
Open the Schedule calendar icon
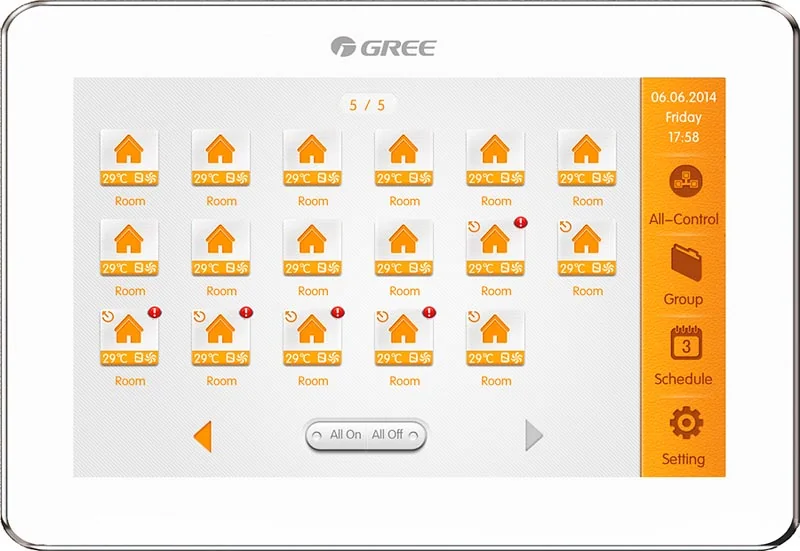coord(686,343)
